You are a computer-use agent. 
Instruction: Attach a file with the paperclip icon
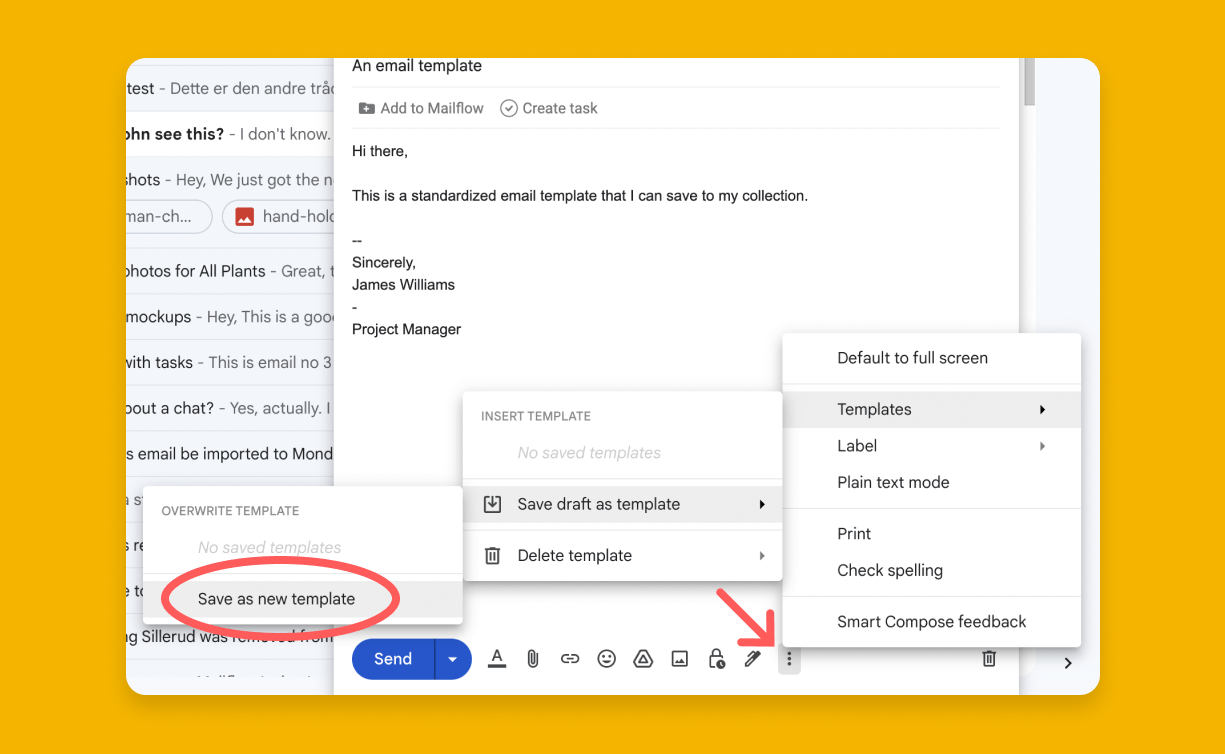(533, 658)
